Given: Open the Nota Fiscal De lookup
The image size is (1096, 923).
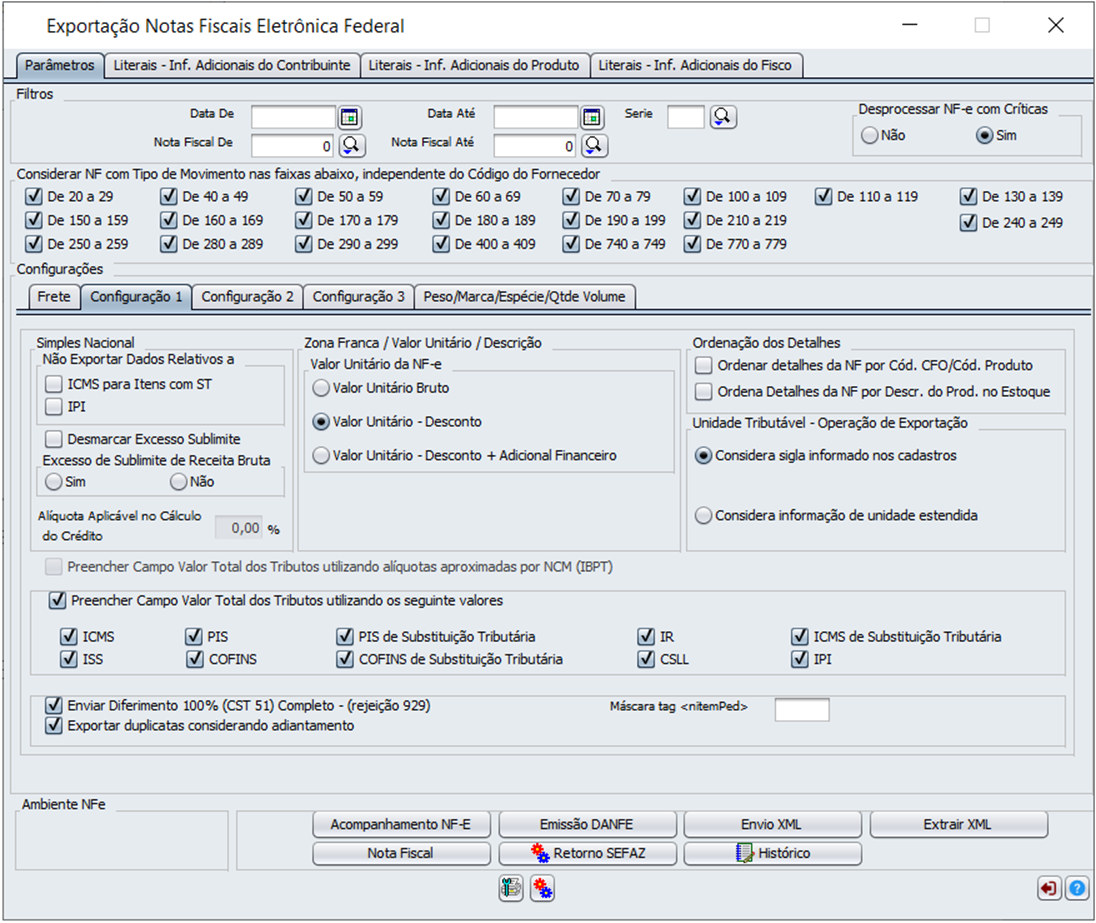Looking at the screenshot, I should pyautogui.click(x=351, y=145).
